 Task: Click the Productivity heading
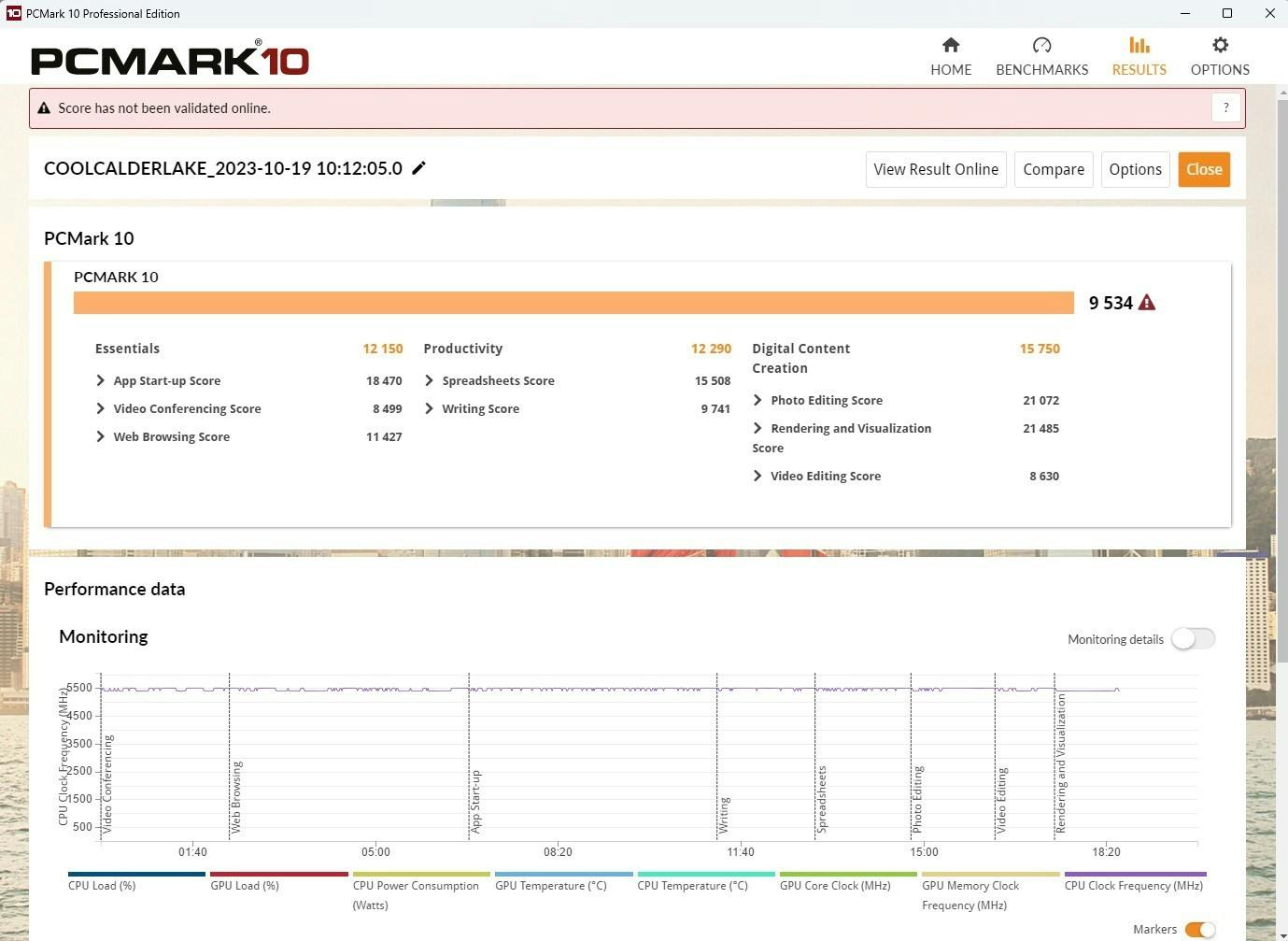coord(463,349)
